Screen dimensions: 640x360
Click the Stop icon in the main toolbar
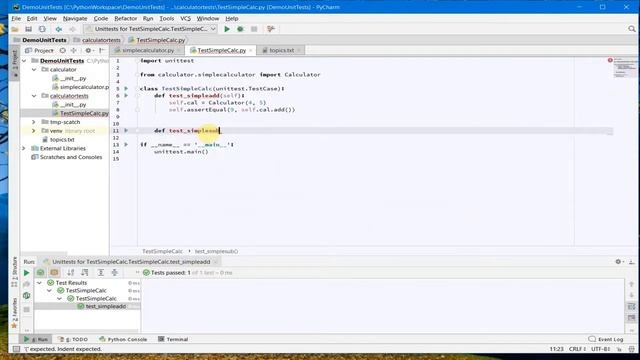(x=254, y=29)
